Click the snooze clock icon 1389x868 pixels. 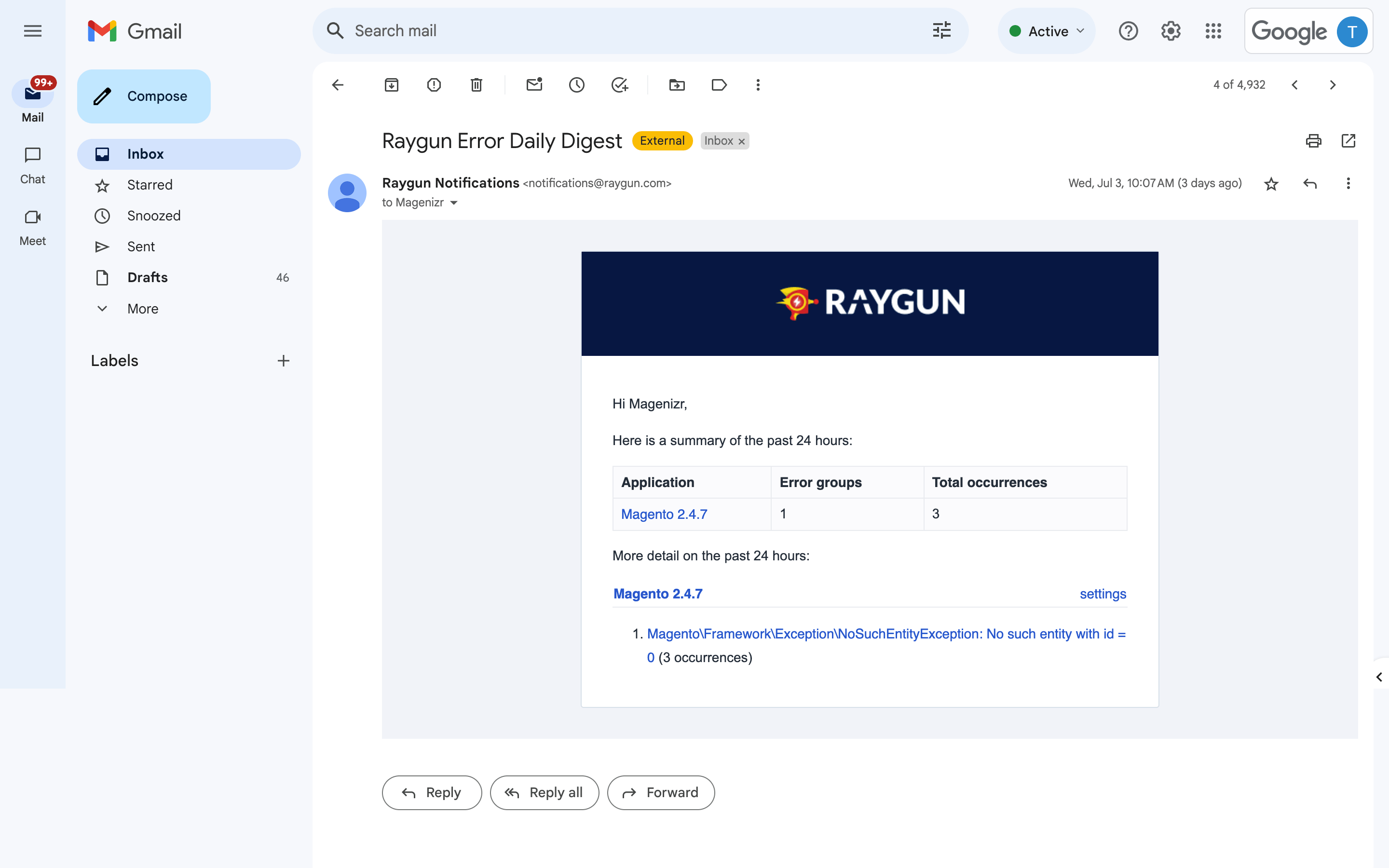click(577, 85)
